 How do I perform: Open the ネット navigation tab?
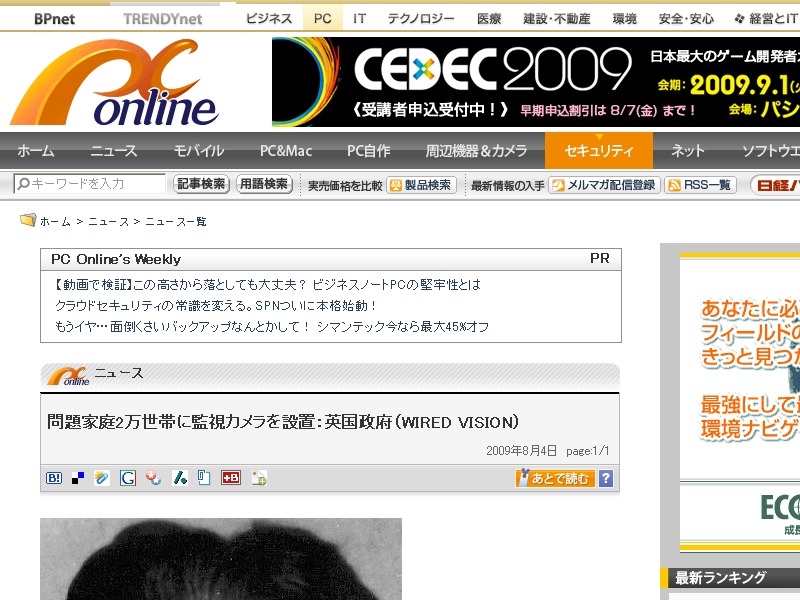coord(688,151)
